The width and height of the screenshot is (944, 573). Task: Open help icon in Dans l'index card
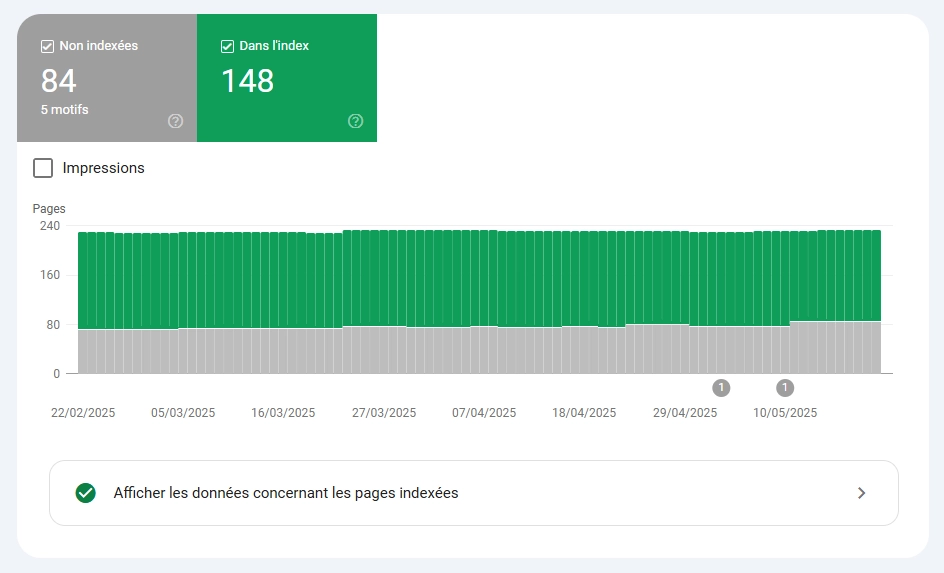pyautogui.click(x=355, y=121)
